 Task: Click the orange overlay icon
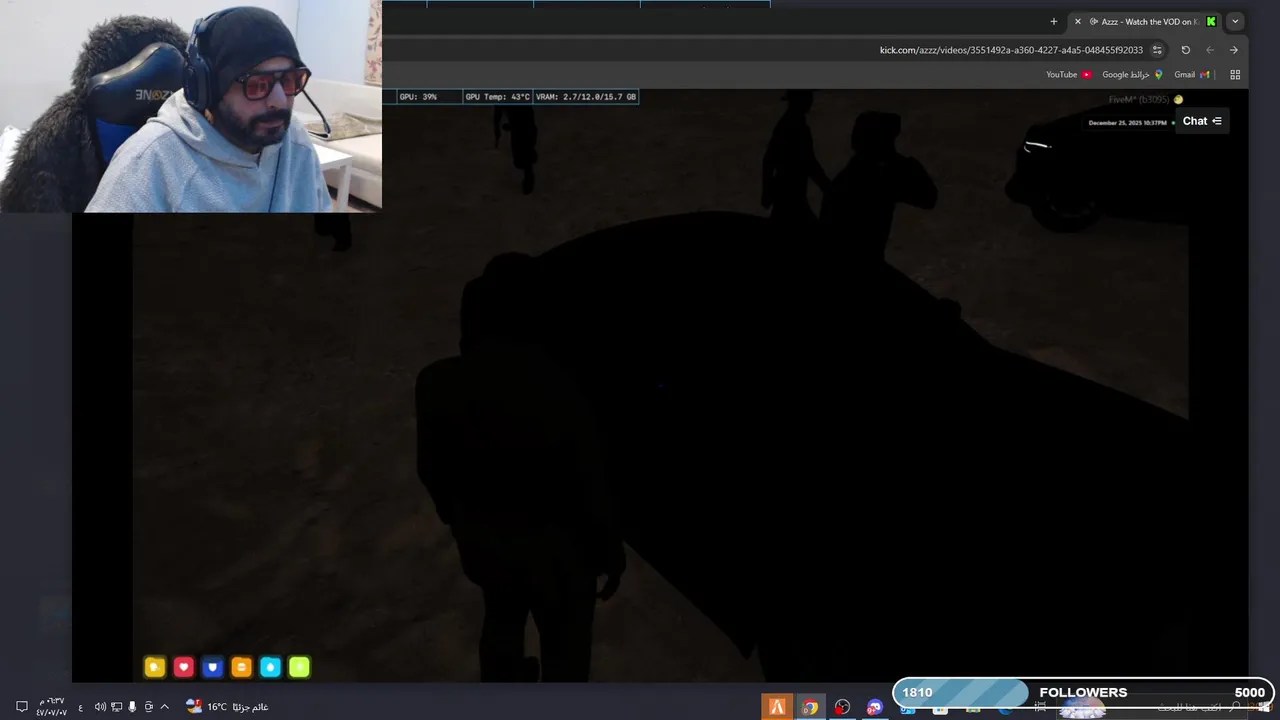241,667
